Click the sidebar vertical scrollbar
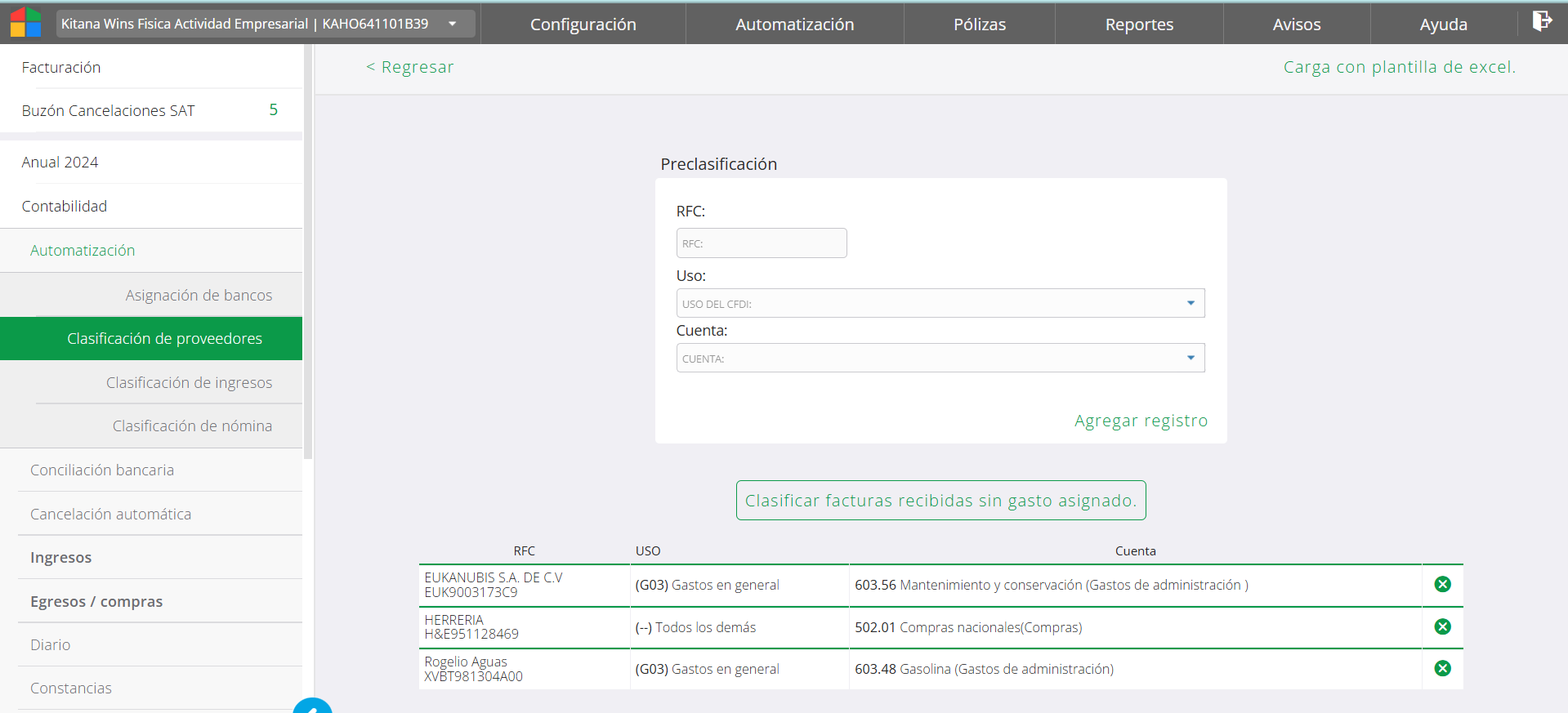The height and width of the screenshot is (713, 1568). [308, 245]
